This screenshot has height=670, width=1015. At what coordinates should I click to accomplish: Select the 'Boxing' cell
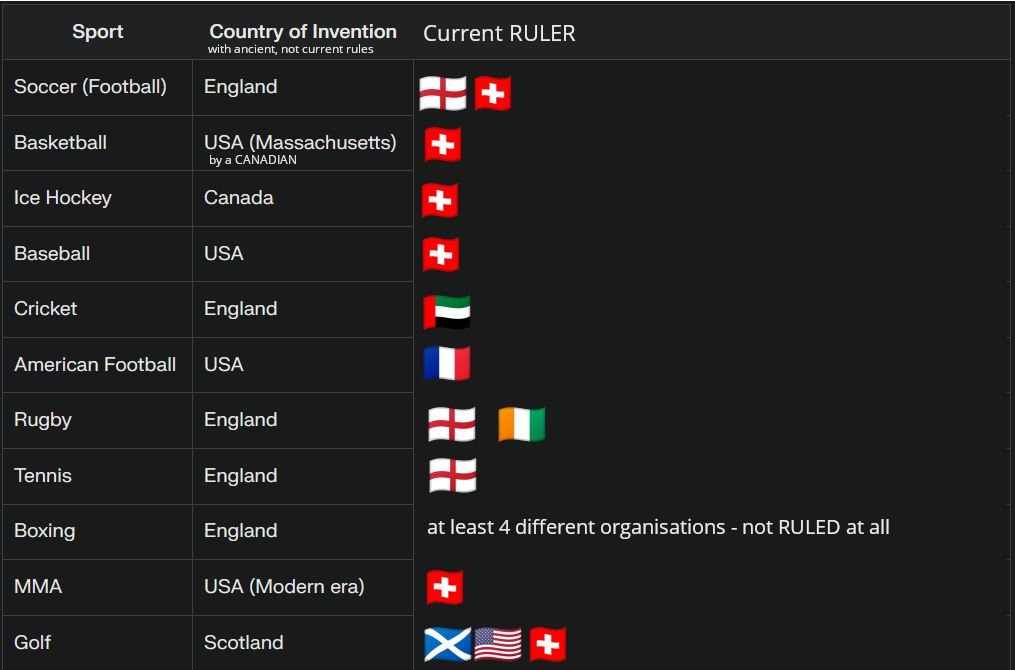coord(98,531)
